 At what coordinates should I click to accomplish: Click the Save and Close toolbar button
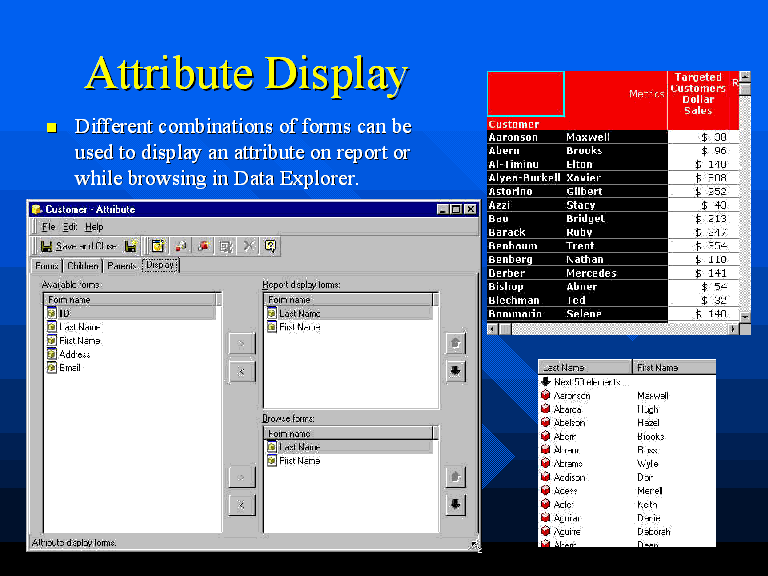click(x=78, y=246)
